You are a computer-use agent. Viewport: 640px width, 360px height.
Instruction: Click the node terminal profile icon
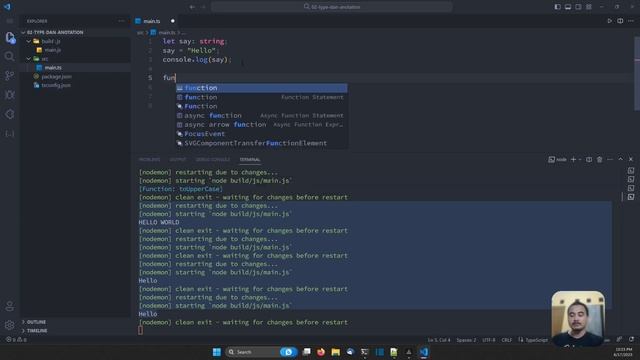pyautogui.click(x=557, y=160)
